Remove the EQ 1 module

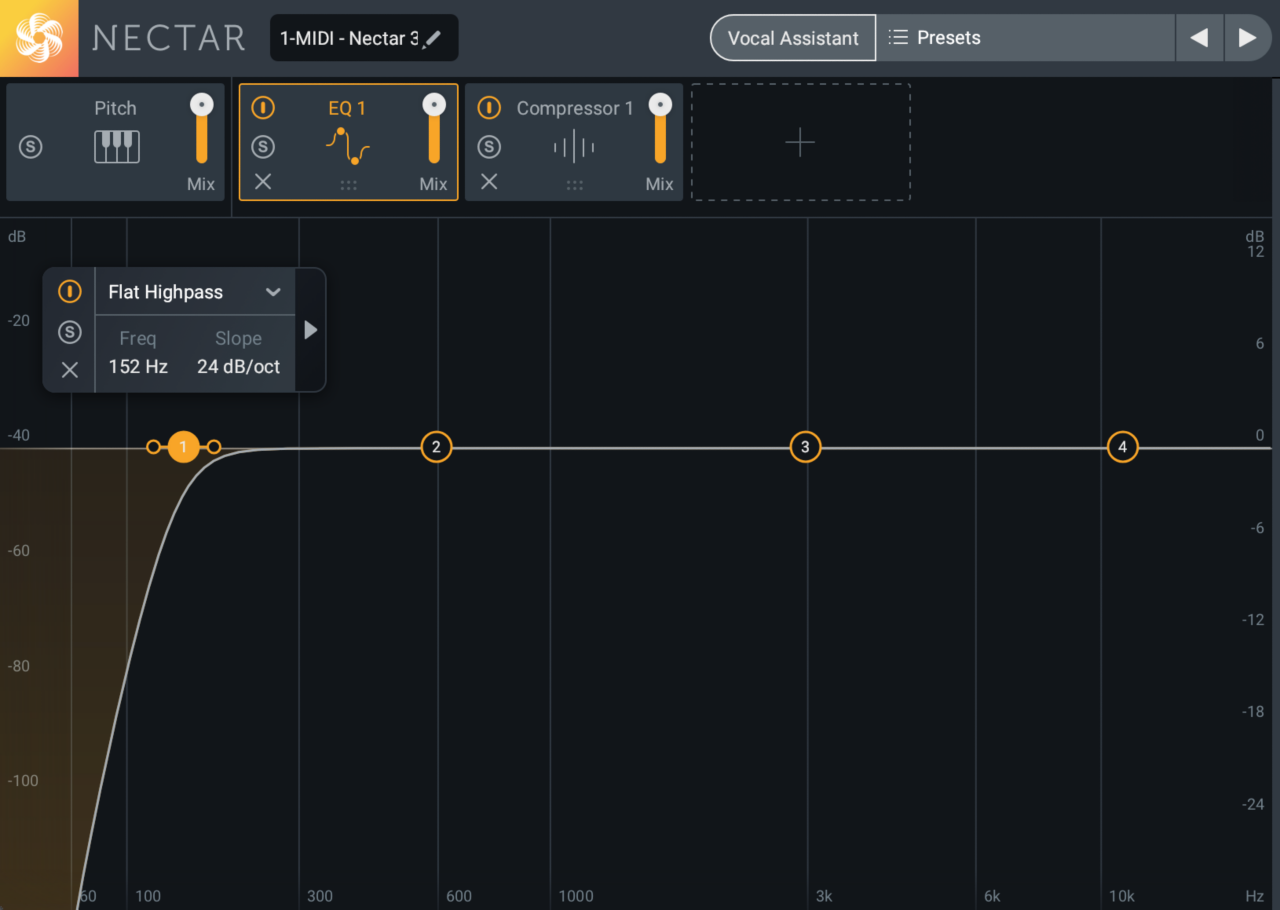263,182
